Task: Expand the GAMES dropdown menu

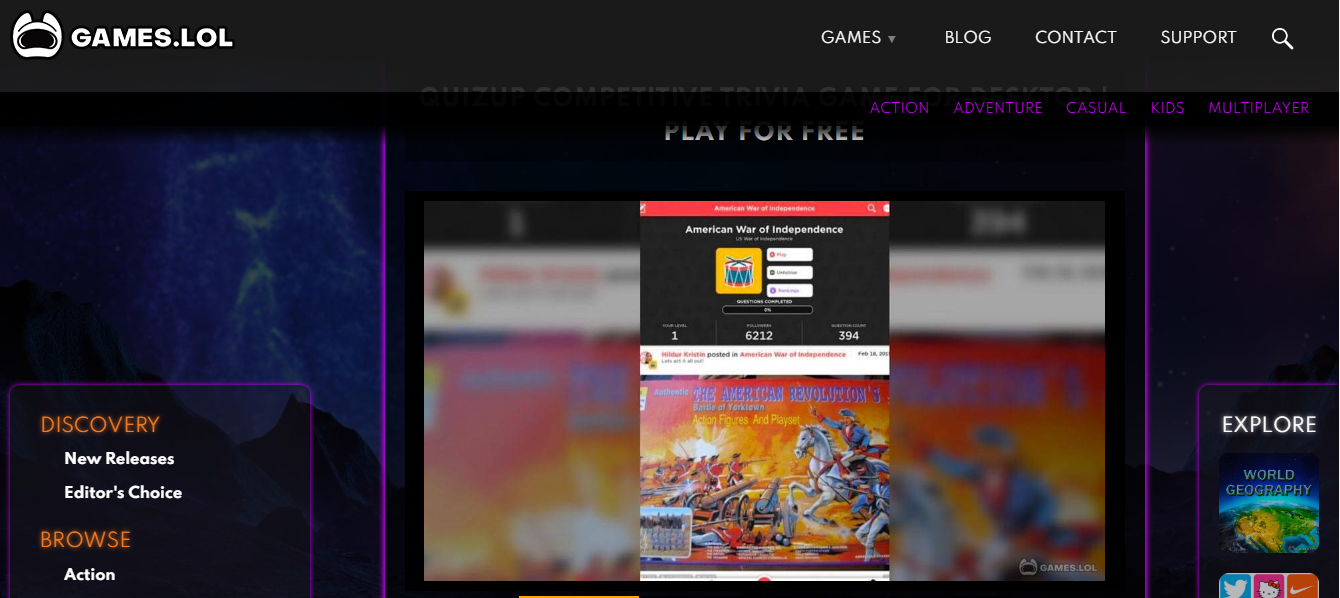Action: (858, 38)
